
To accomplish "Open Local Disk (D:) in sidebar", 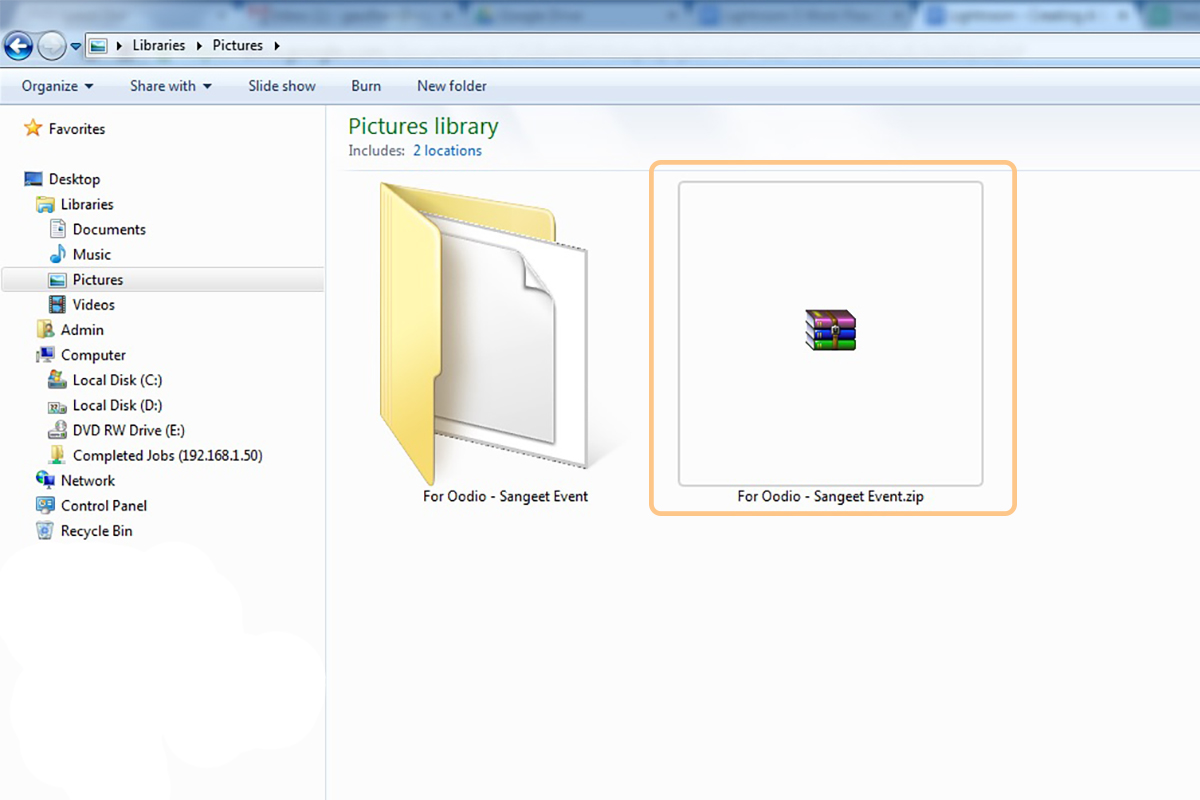I will 117,405.
